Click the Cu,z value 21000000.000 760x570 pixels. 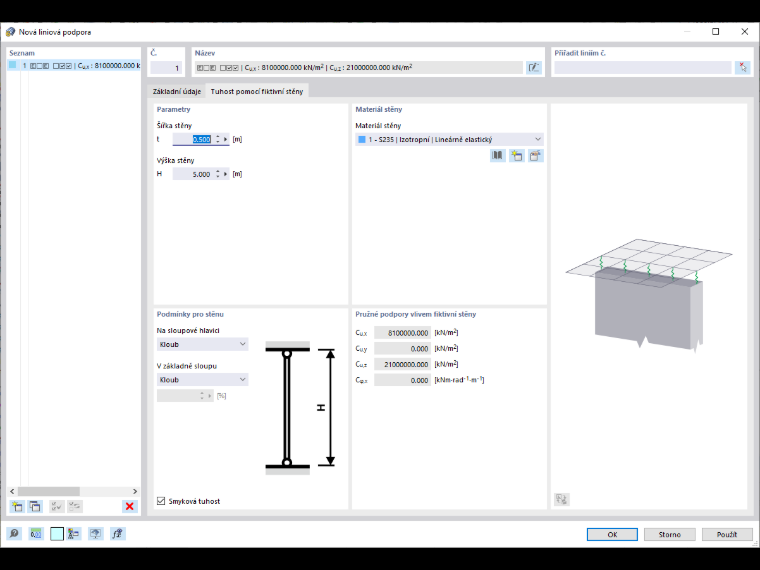[402, 364]
